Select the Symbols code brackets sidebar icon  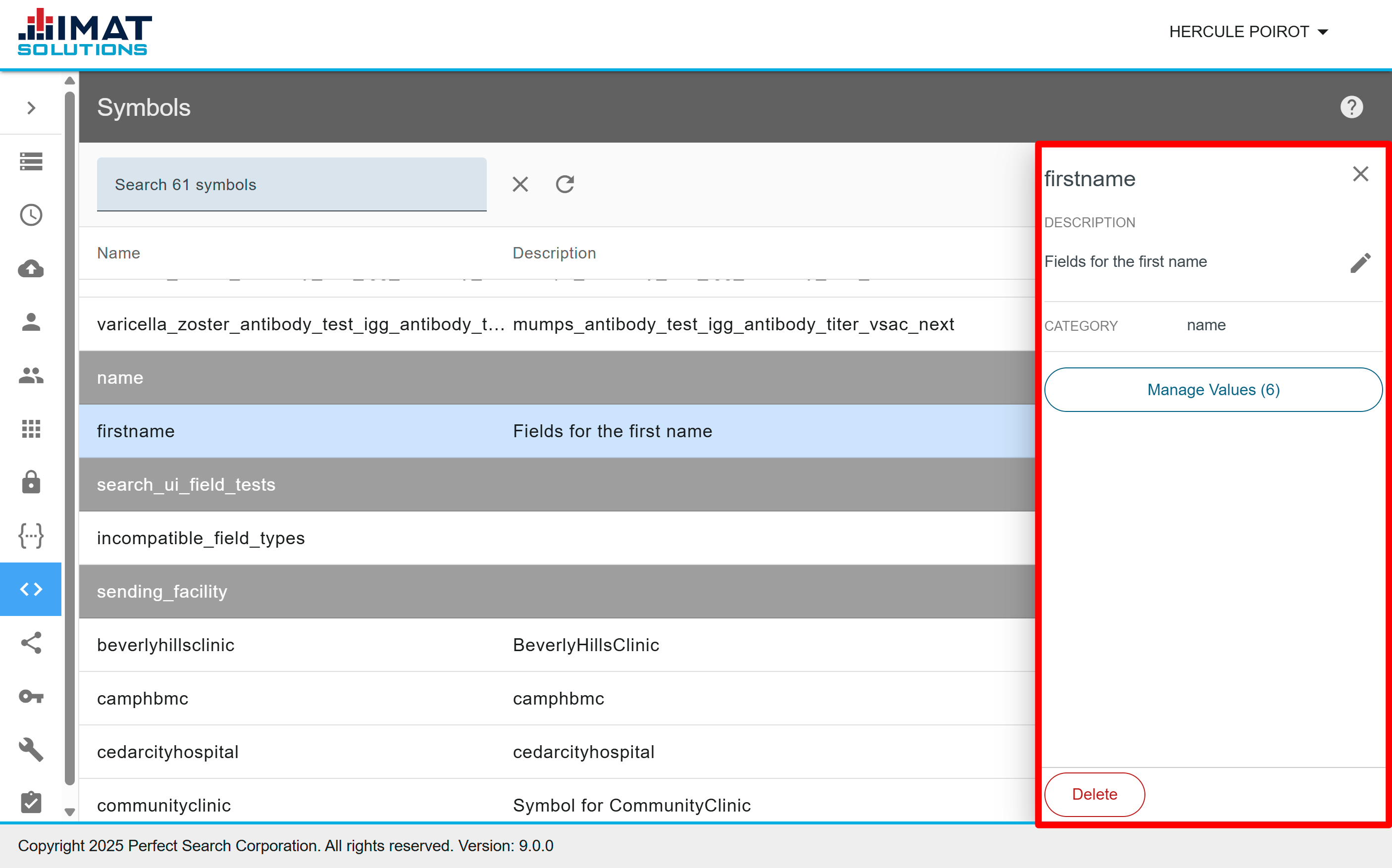[31, 589]
